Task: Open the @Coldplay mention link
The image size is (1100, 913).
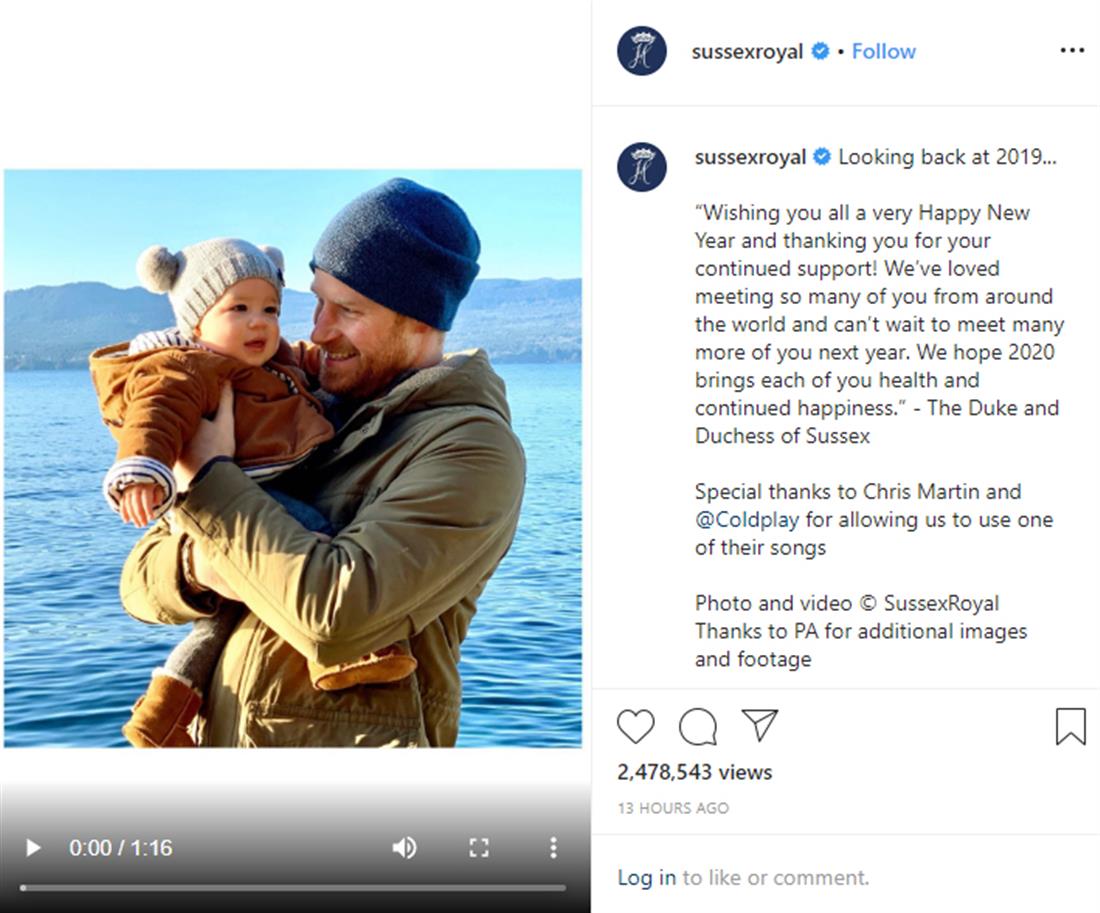Action: [743, 520]
